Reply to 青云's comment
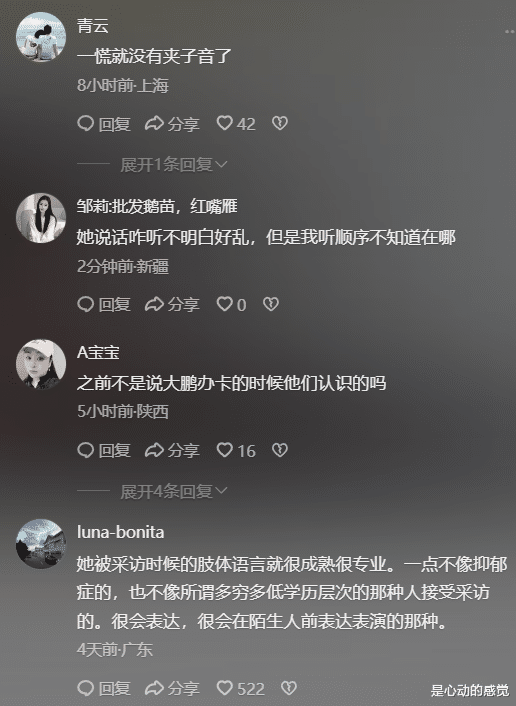Viewport: 516px width, 706px height. (x=104, y=124)
